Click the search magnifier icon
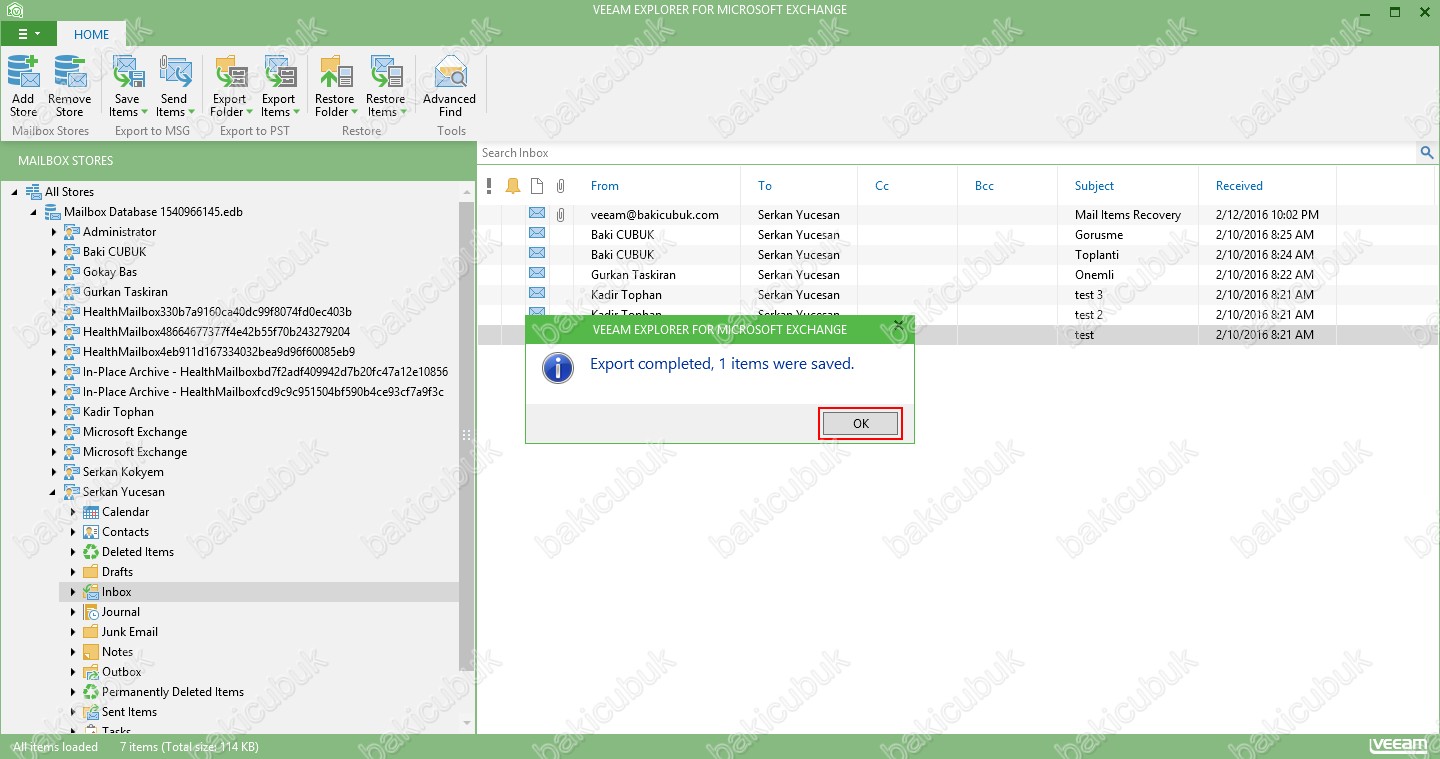1440x759 pixels. (1426, 153)
